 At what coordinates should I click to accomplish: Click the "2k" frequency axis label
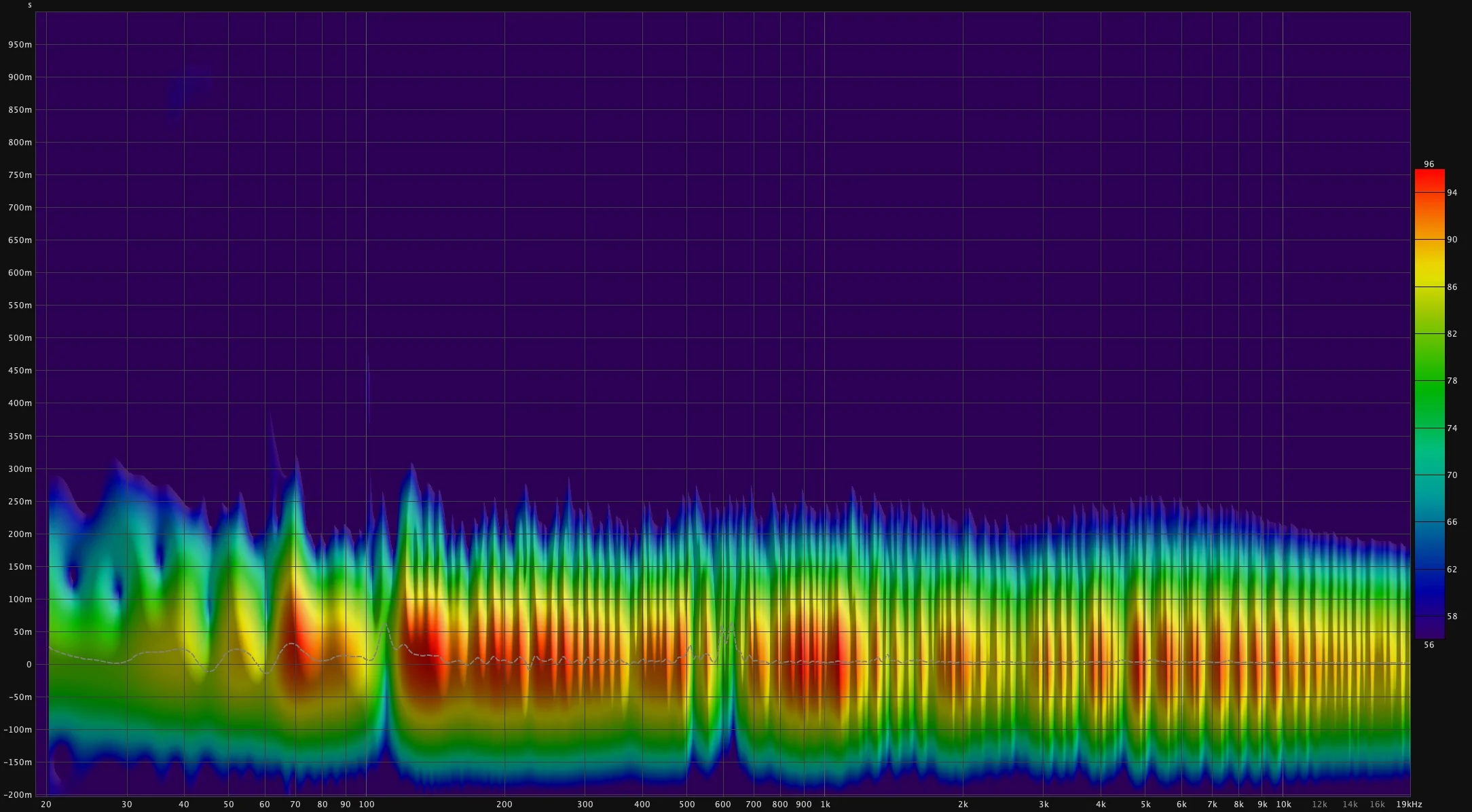point(963,805)
